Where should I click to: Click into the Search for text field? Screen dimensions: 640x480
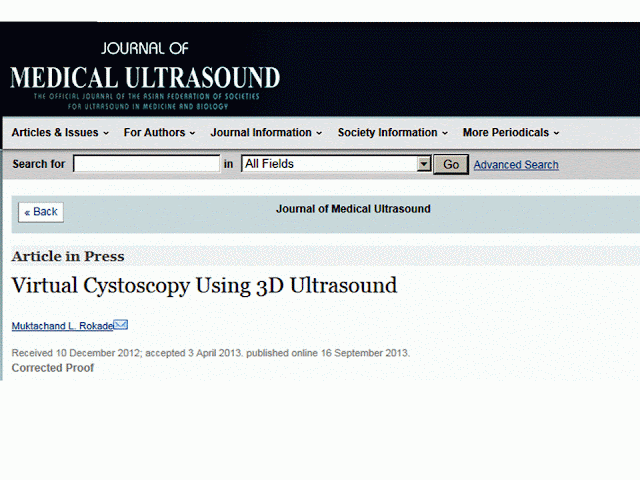pyautogui.click(x=147, y=164)
